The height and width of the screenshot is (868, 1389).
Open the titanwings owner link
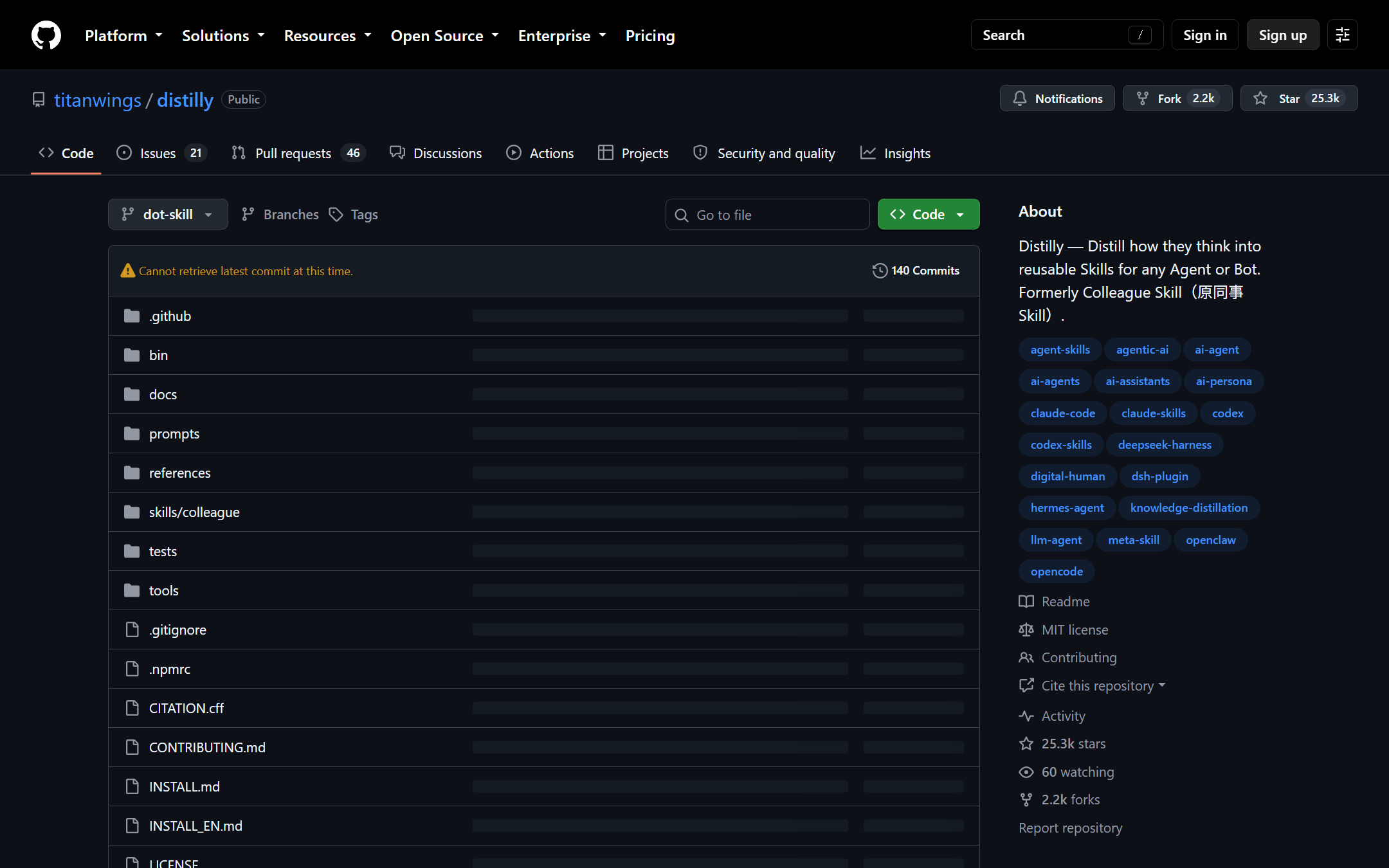point(98,100)
